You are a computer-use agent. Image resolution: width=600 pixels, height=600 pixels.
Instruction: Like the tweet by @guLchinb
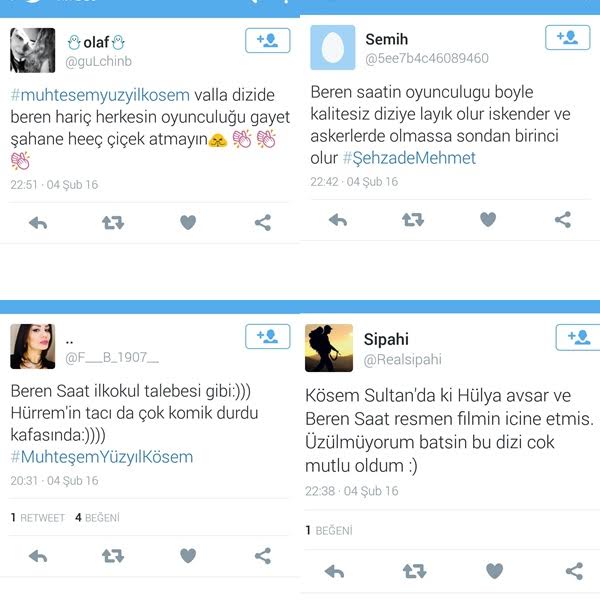pyautogui.click(x=188, y=223)
